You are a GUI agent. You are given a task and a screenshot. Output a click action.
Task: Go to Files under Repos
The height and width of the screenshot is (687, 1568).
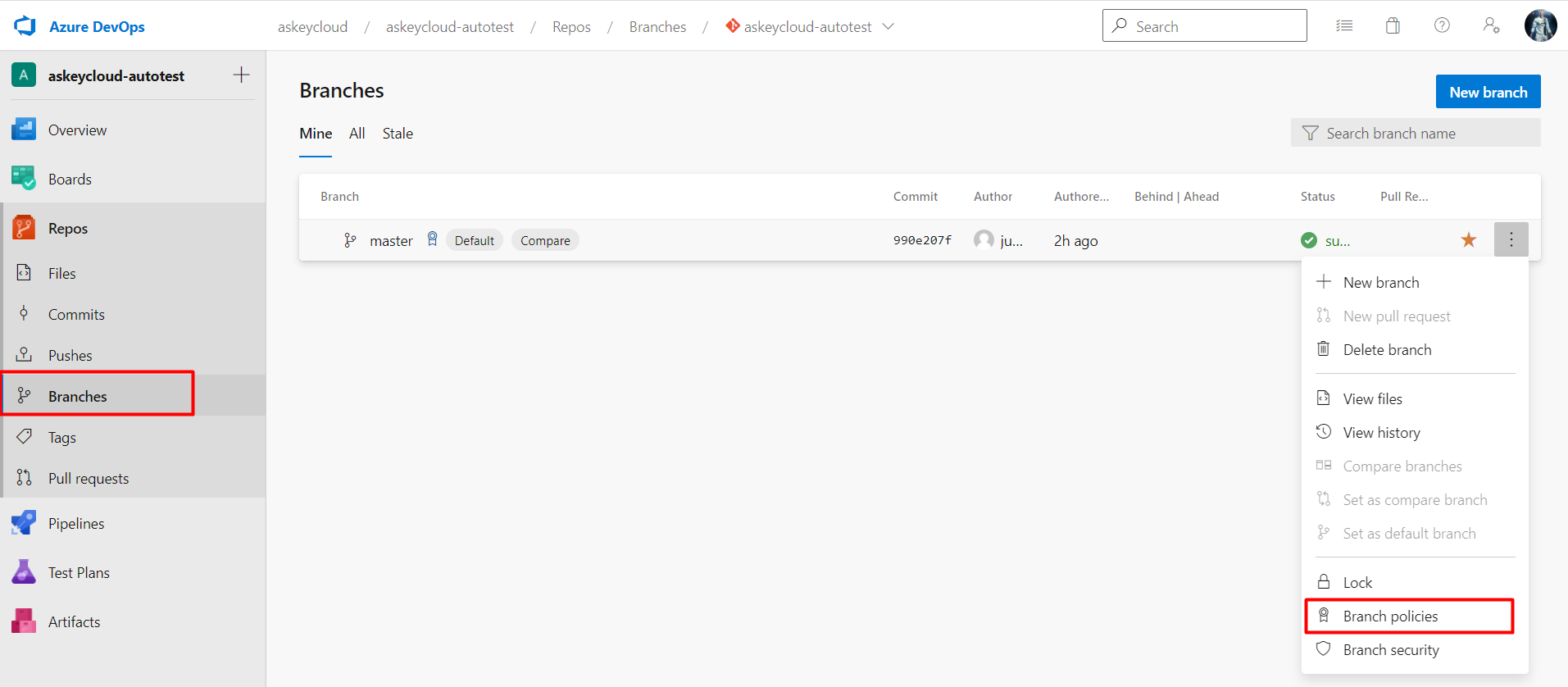click(x=133, y=273)
